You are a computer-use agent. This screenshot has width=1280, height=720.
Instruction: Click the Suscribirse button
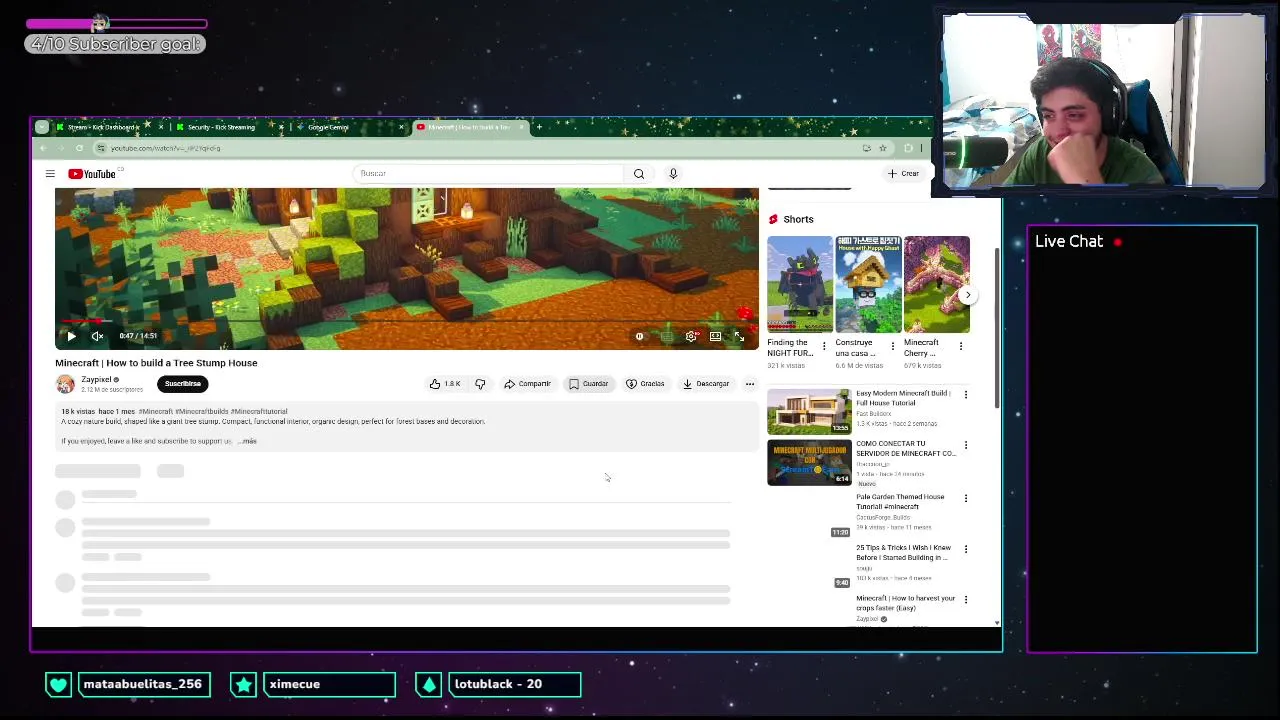(183, 384)
